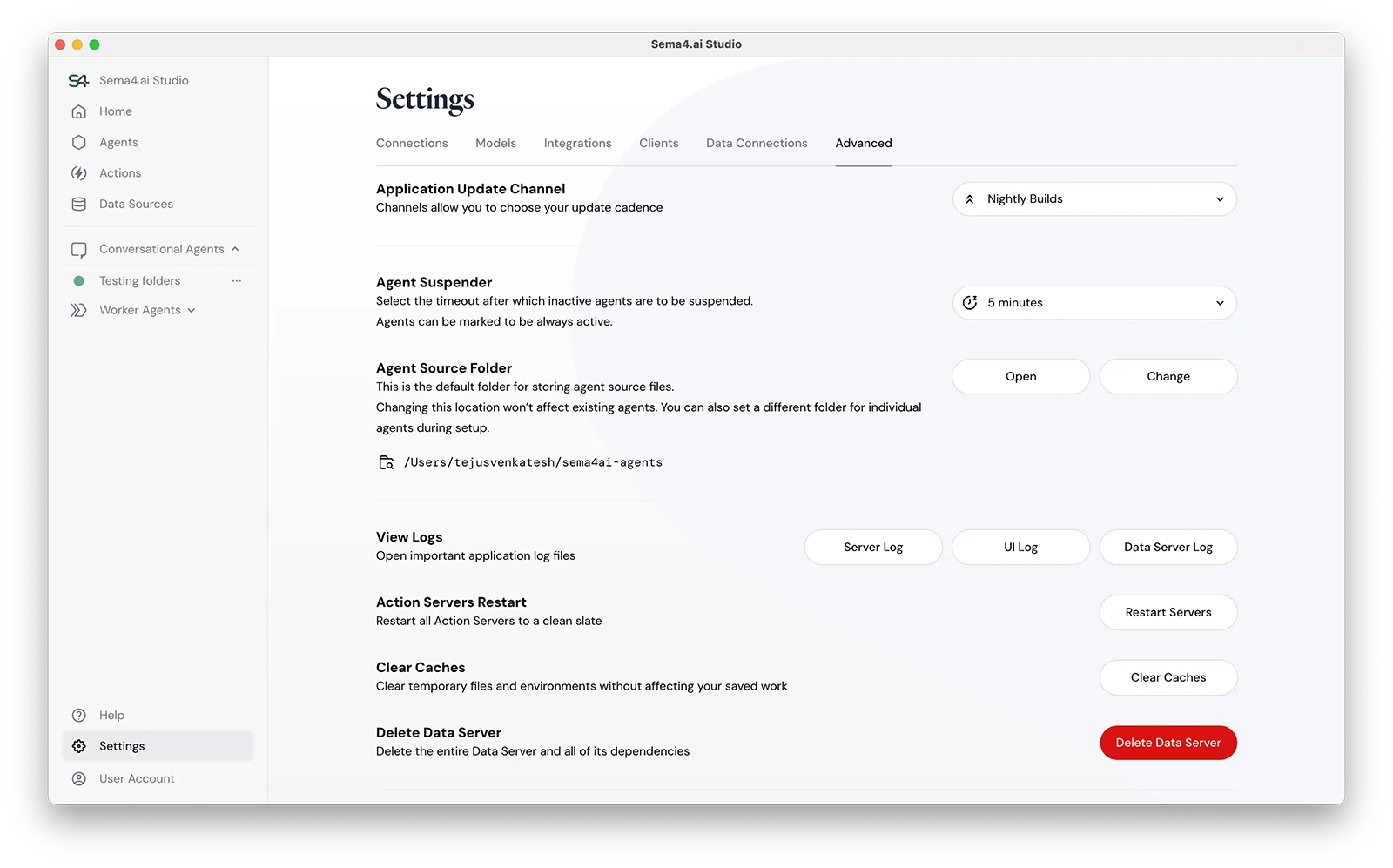The width and height of the screenshot is (1393, 868).
Task: Click the Worker Agents icon
Action: [x=79, y=310]
